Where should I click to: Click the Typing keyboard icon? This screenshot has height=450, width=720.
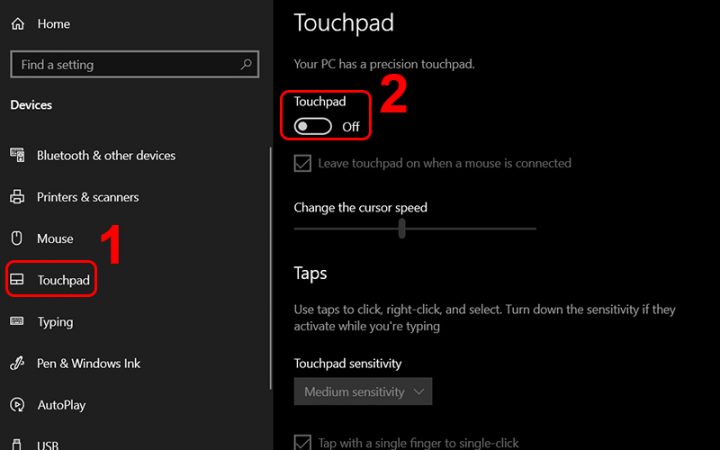coord(17,322)
